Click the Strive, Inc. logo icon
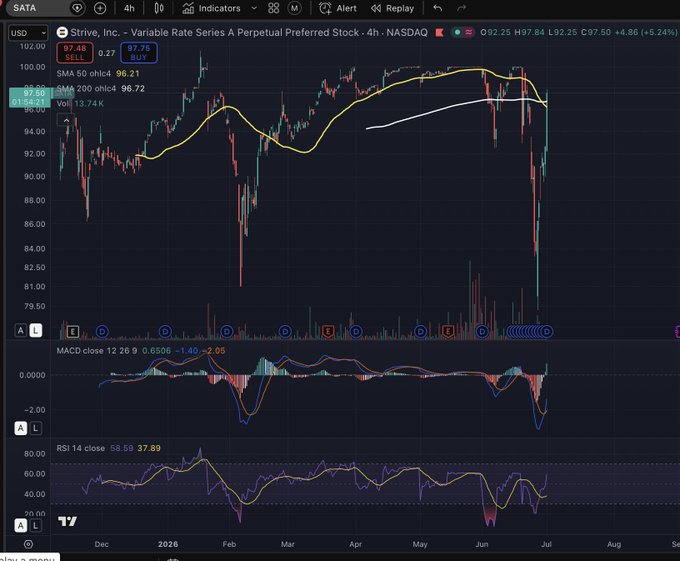 tap(62, 32)
